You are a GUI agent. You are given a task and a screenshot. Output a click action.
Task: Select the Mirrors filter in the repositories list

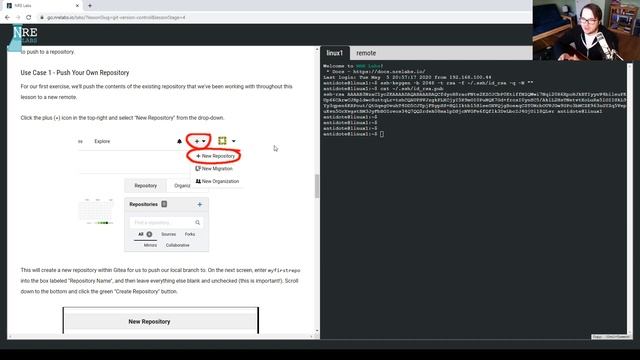click(x=150, y=245)
